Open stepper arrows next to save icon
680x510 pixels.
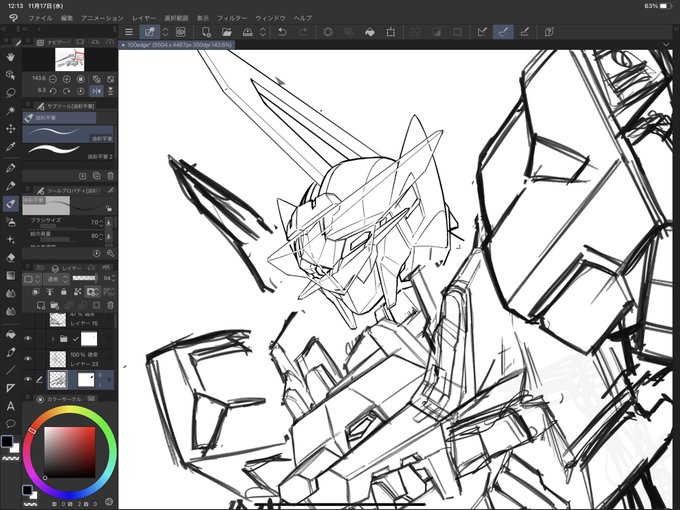(x=263, y=32)
